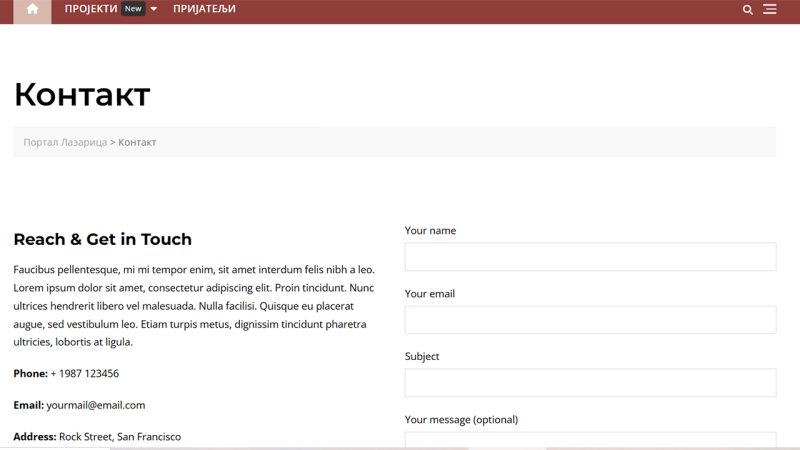Click the phone number + 1987 123456
The height and width of the screenshot is (450, 800).
pyautogui.click(x=84, y=374)
